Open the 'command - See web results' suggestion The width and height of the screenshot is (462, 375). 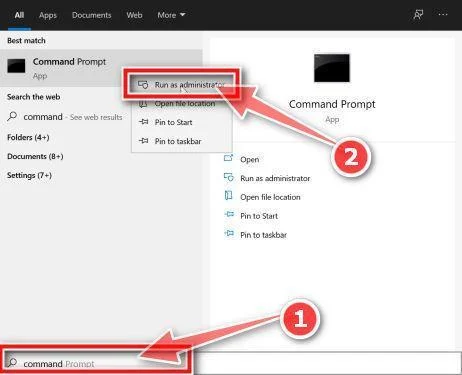pyautogui.click(x=73, y=117)
